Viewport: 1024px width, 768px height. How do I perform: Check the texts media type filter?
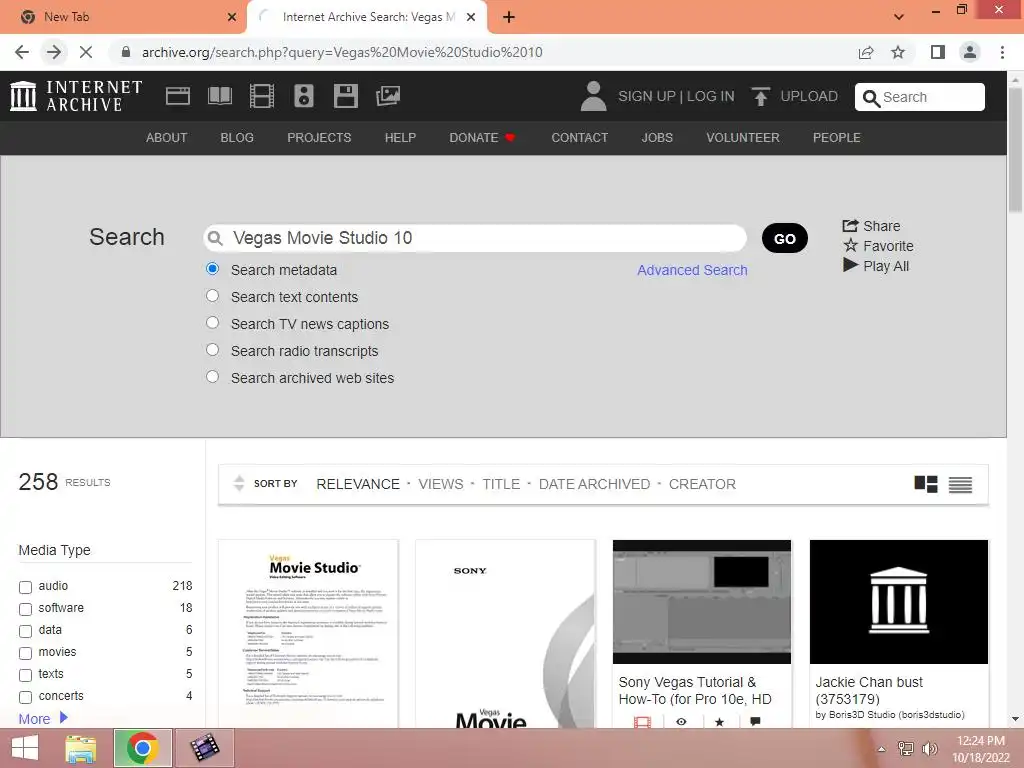25,675
